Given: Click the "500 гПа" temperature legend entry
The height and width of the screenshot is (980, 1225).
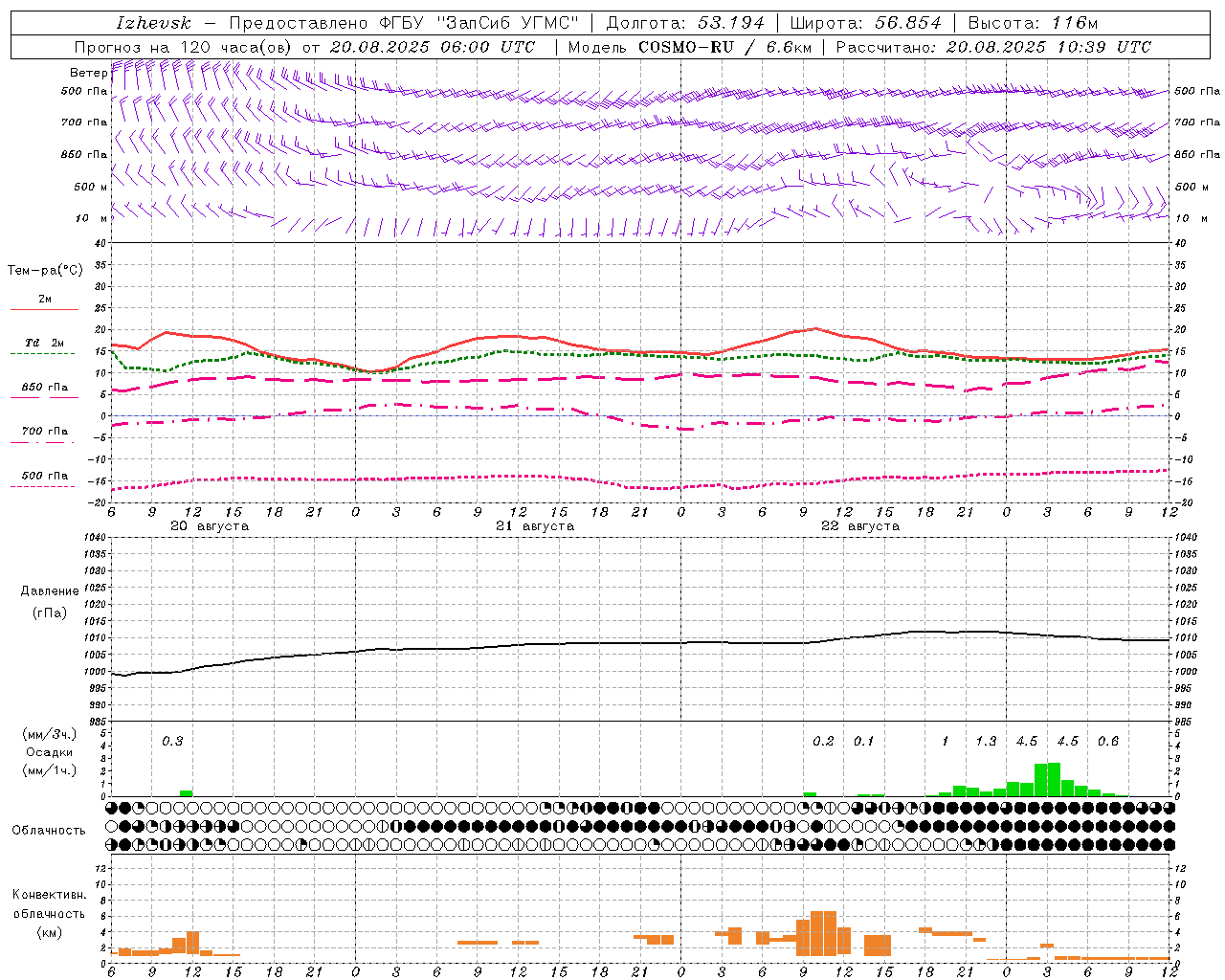Looking at the screenshot, I should pyautogui.click(x=44, y=476).
